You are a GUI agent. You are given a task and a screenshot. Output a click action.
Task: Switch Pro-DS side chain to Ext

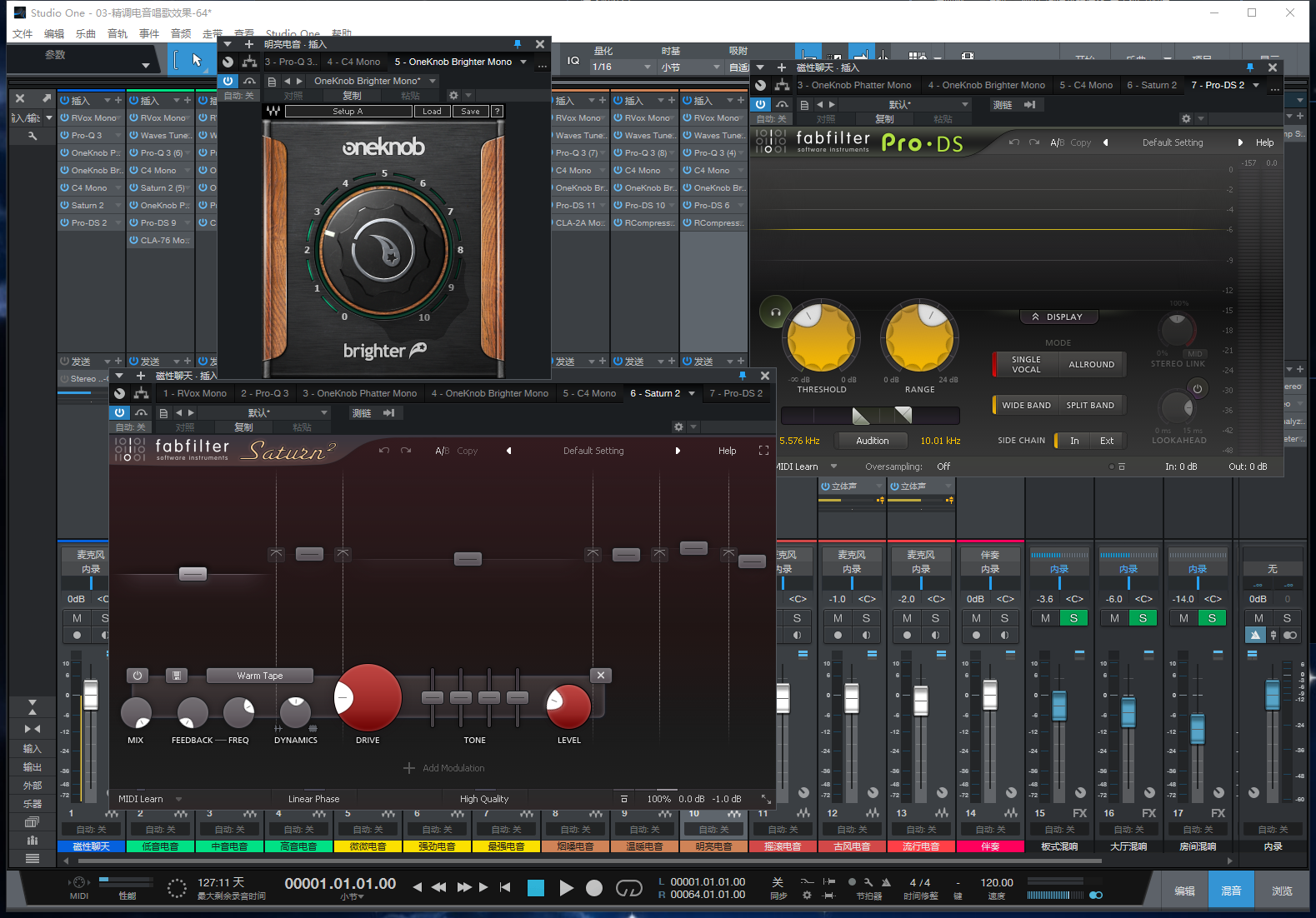(x=1106, y=441)
